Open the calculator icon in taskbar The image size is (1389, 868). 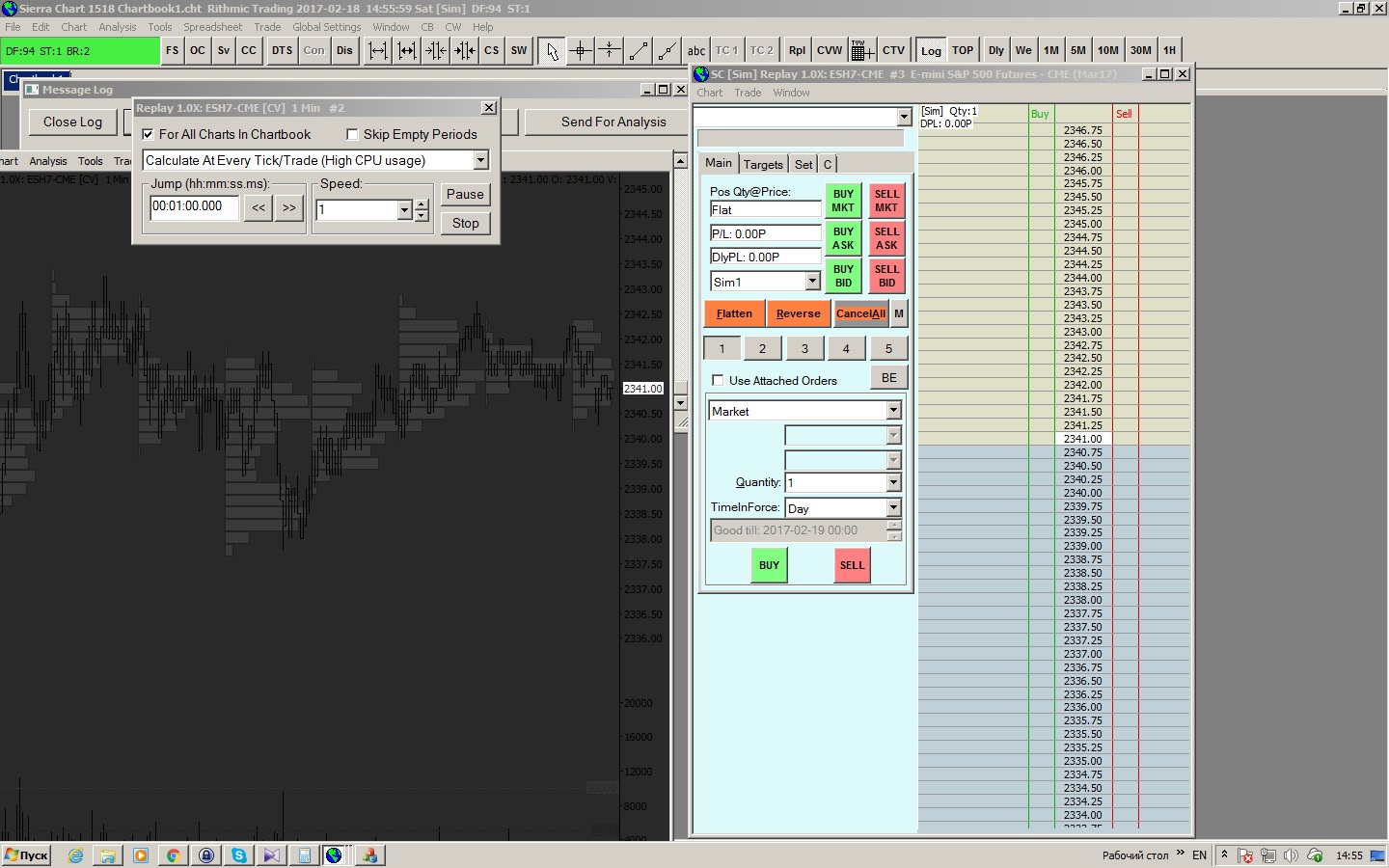[304, 855]
